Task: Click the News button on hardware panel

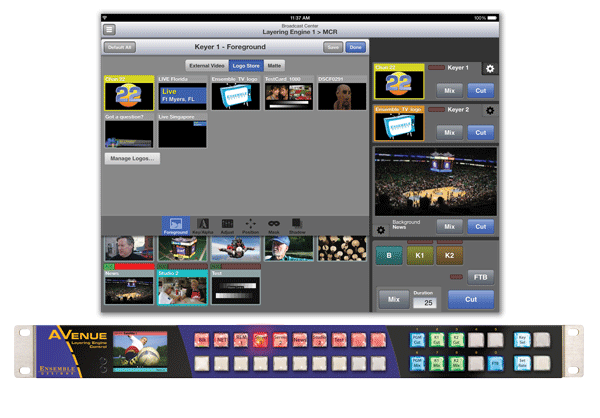Action: [x=300, y=340]
